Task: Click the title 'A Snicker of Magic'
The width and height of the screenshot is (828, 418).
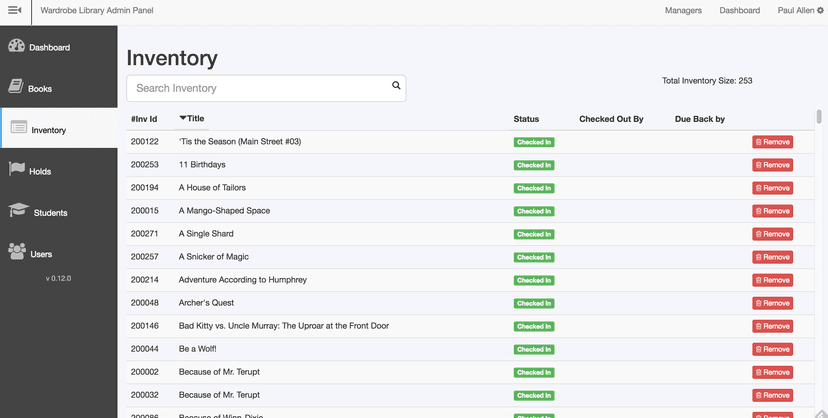Action: point(214,256)
